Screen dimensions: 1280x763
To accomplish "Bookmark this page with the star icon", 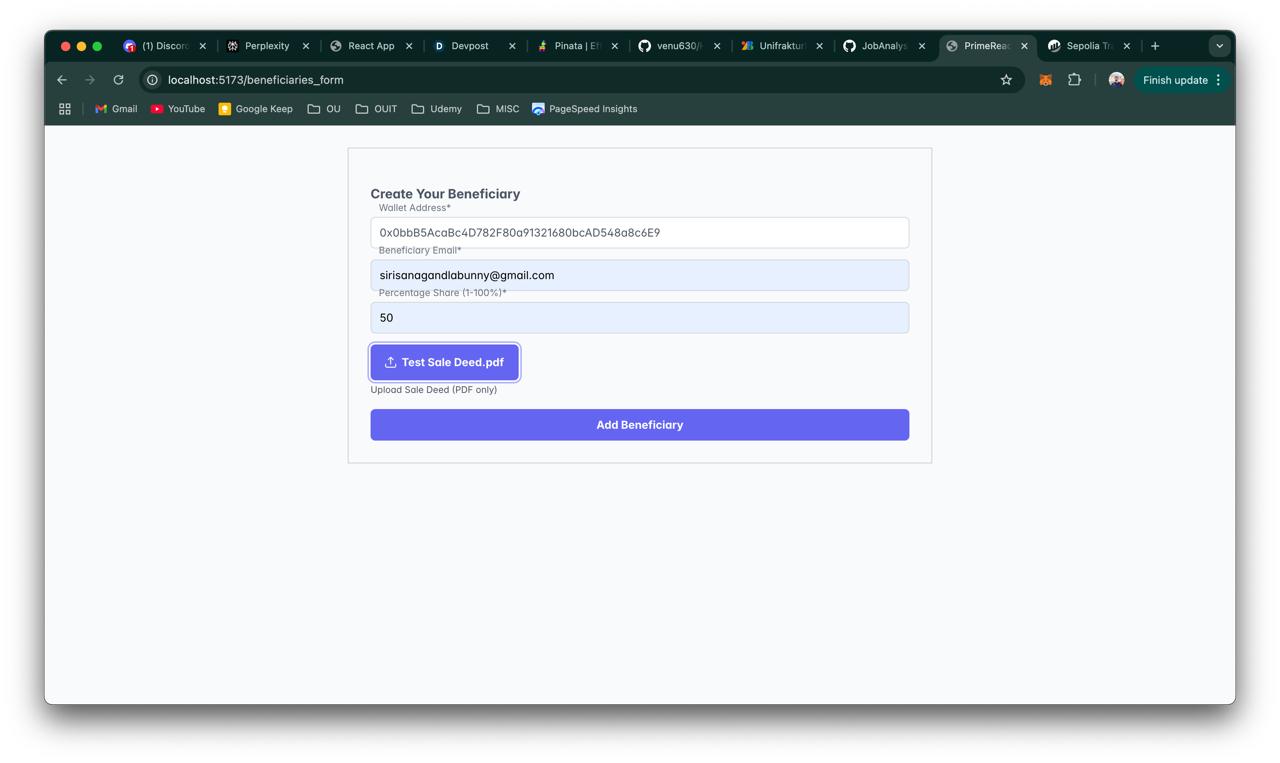I will (1006, 80).
